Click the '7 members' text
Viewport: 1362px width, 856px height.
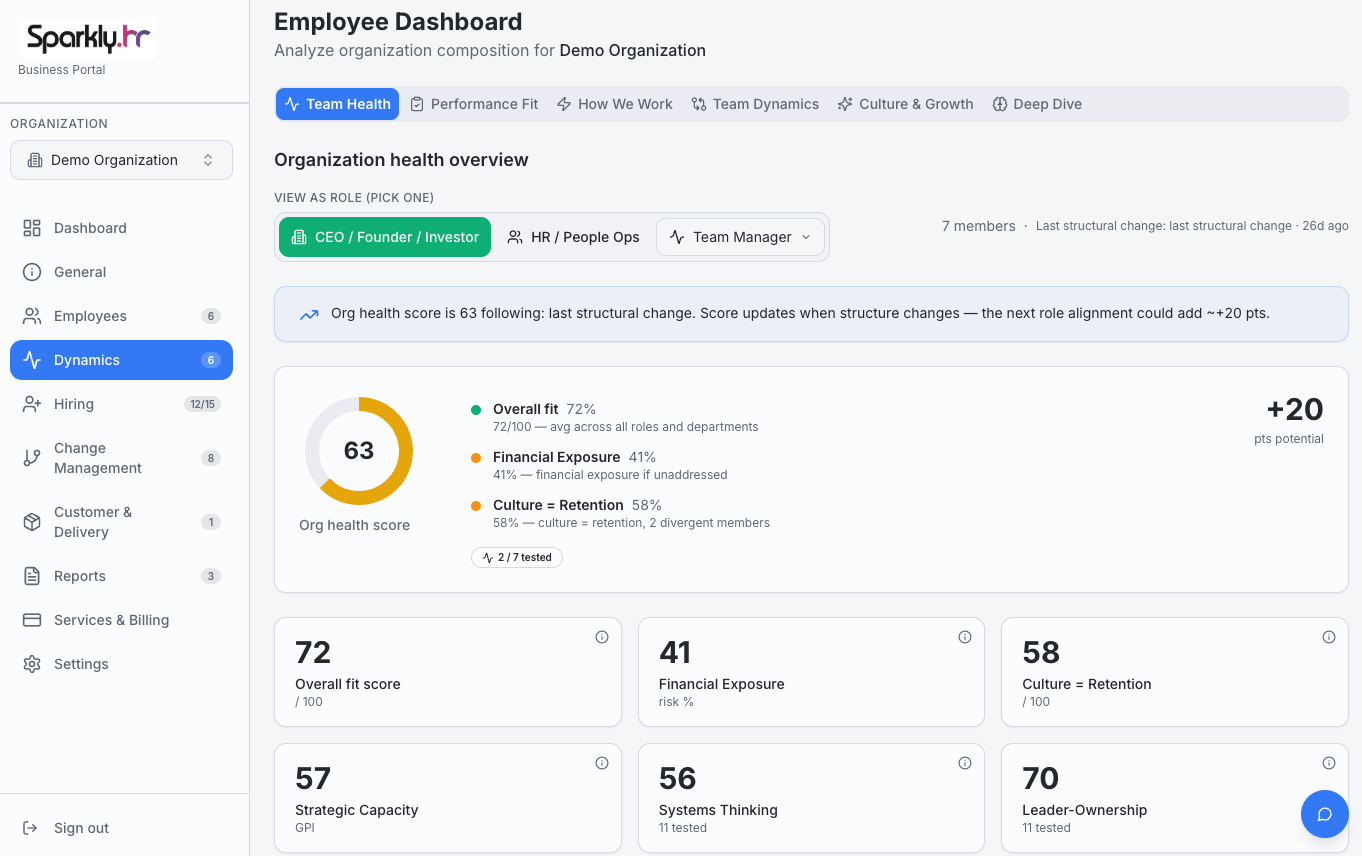tap(979, 226)
